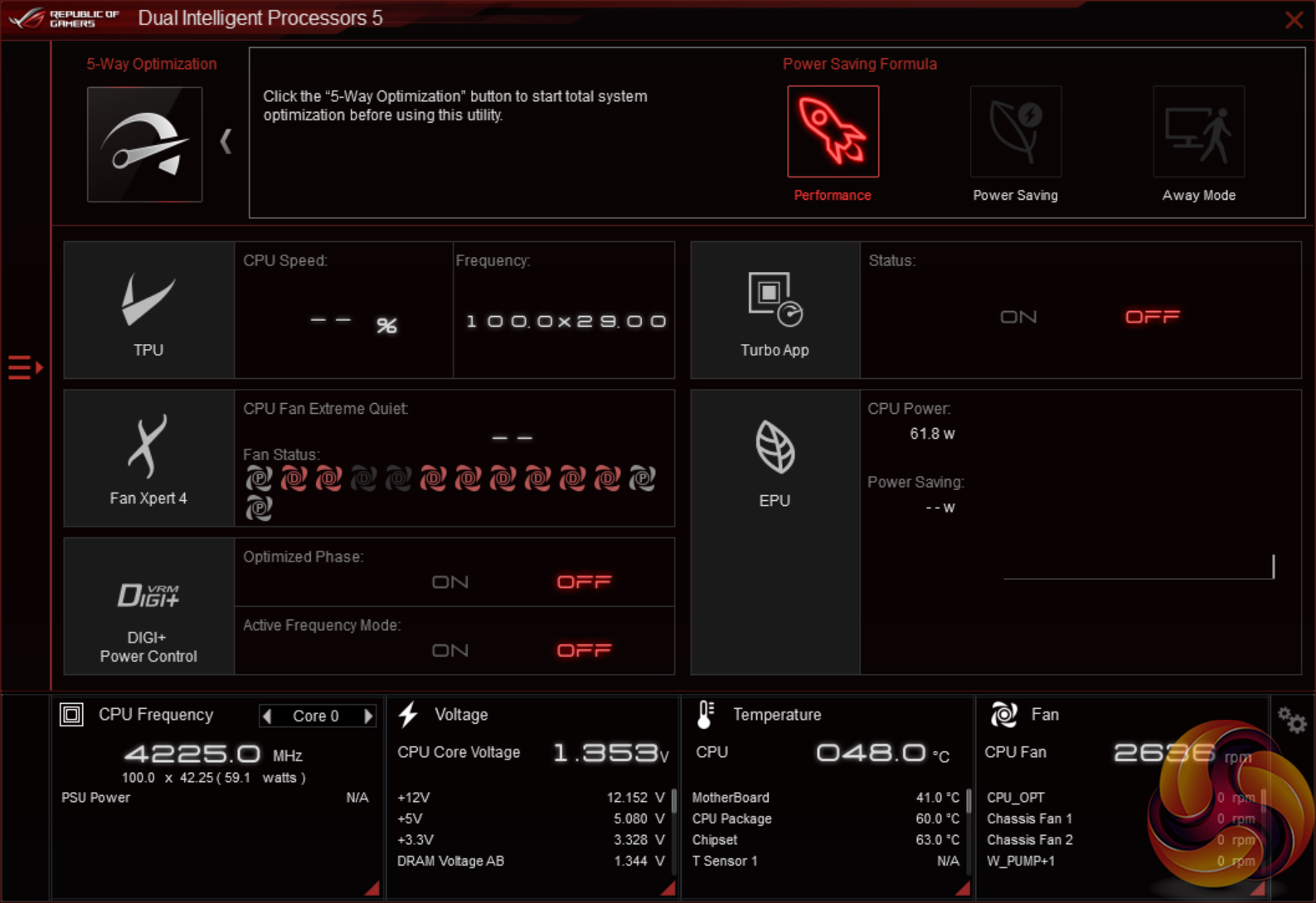1316x903 pixels.
Task: Expand the left sidebar menu
Action: pyautogui.click(x=25, y=367)
